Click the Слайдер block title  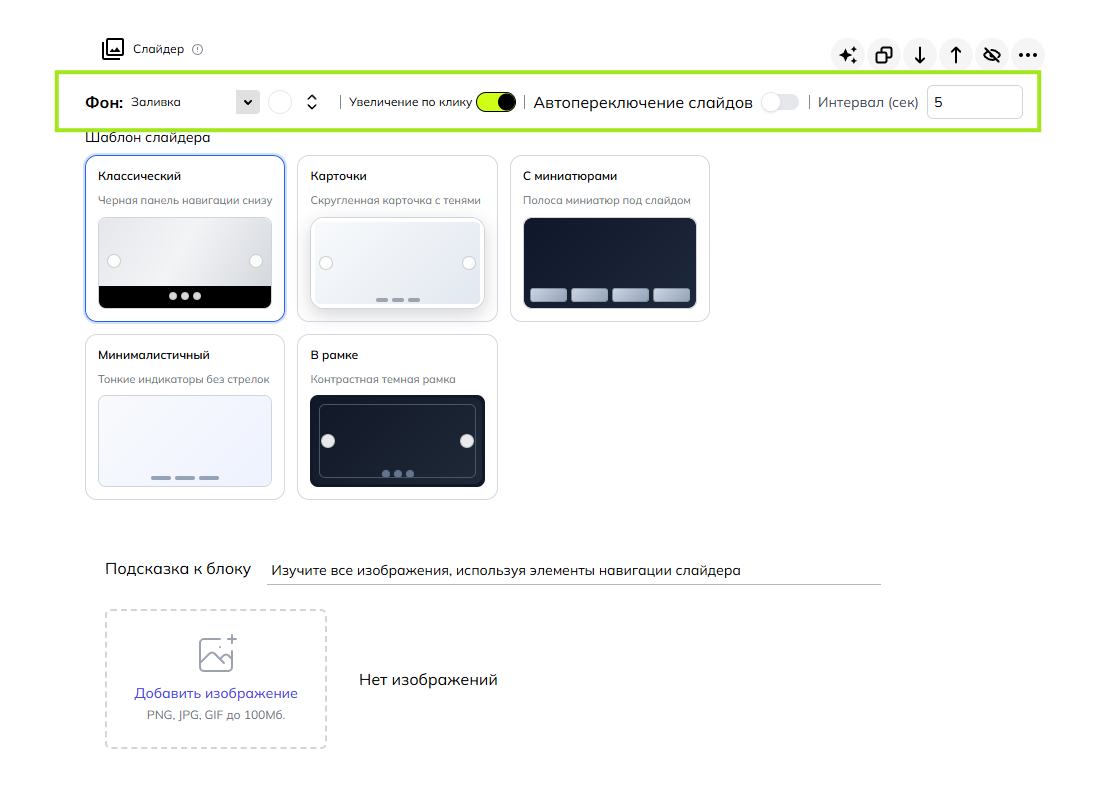[x=159, y=49]
